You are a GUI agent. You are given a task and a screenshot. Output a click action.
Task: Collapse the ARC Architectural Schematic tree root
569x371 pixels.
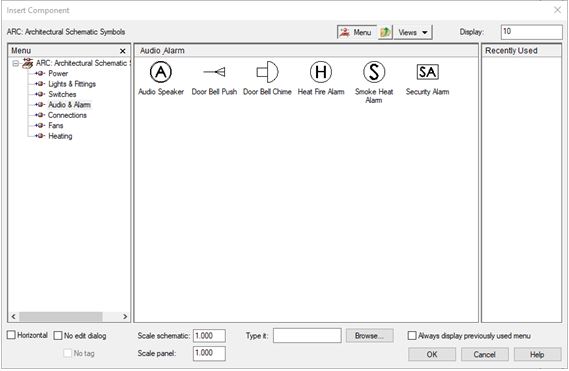[x=16, y=64]
